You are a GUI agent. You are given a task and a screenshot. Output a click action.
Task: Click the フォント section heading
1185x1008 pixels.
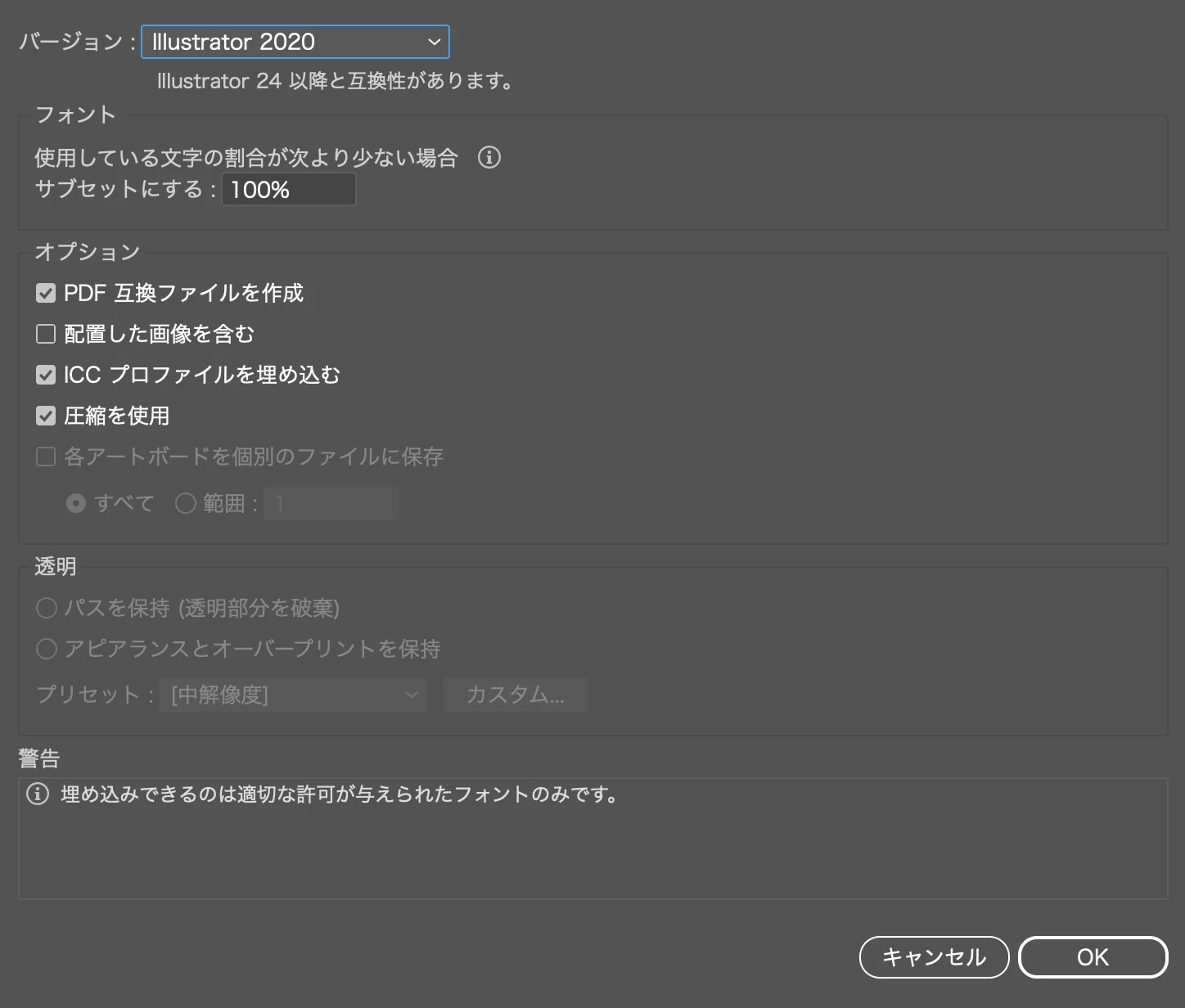(75, 115)
